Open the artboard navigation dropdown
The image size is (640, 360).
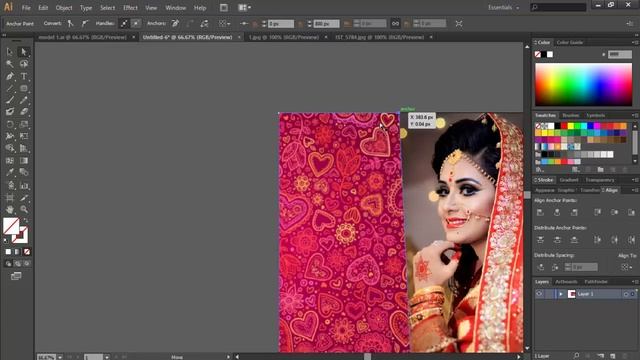click(x=107, y=357)
